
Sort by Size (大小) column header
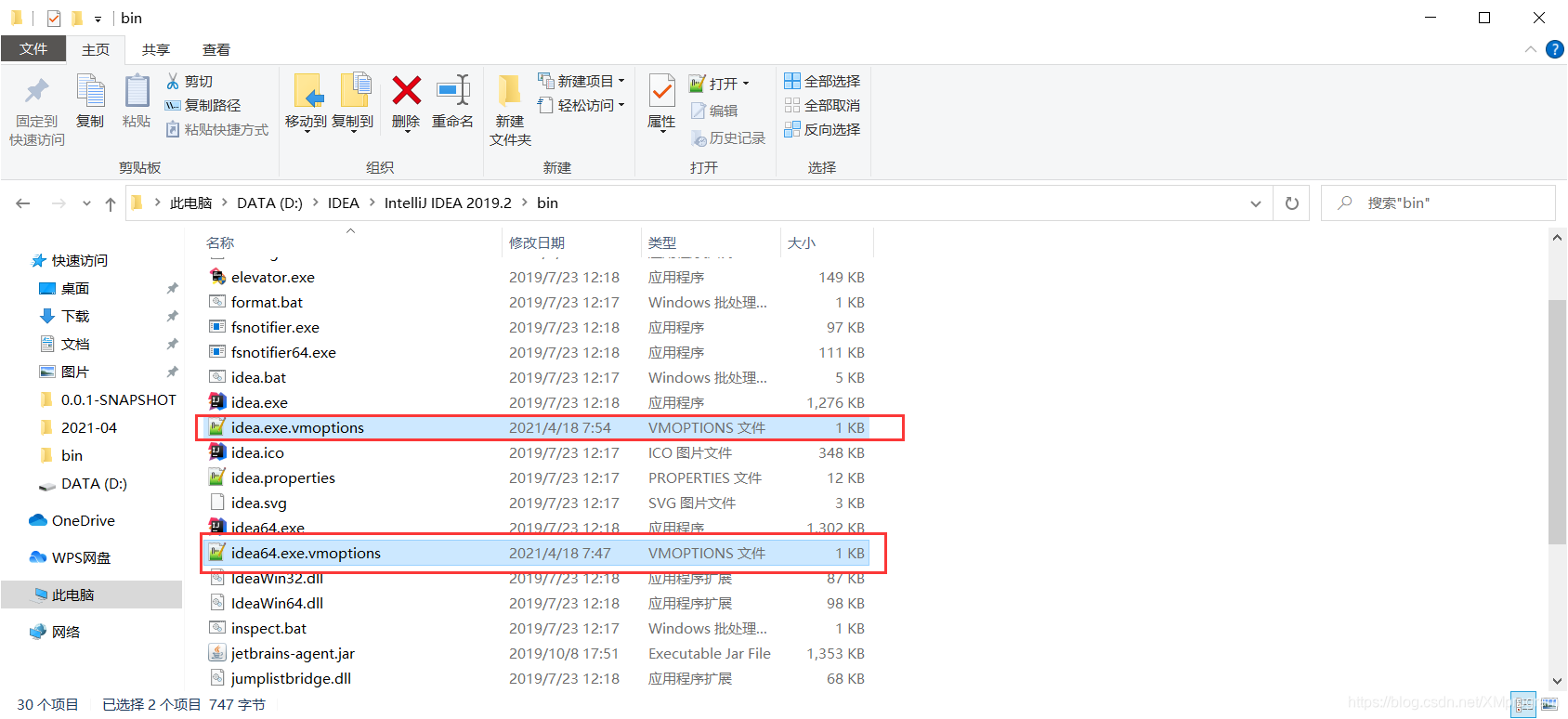[802, 243]
